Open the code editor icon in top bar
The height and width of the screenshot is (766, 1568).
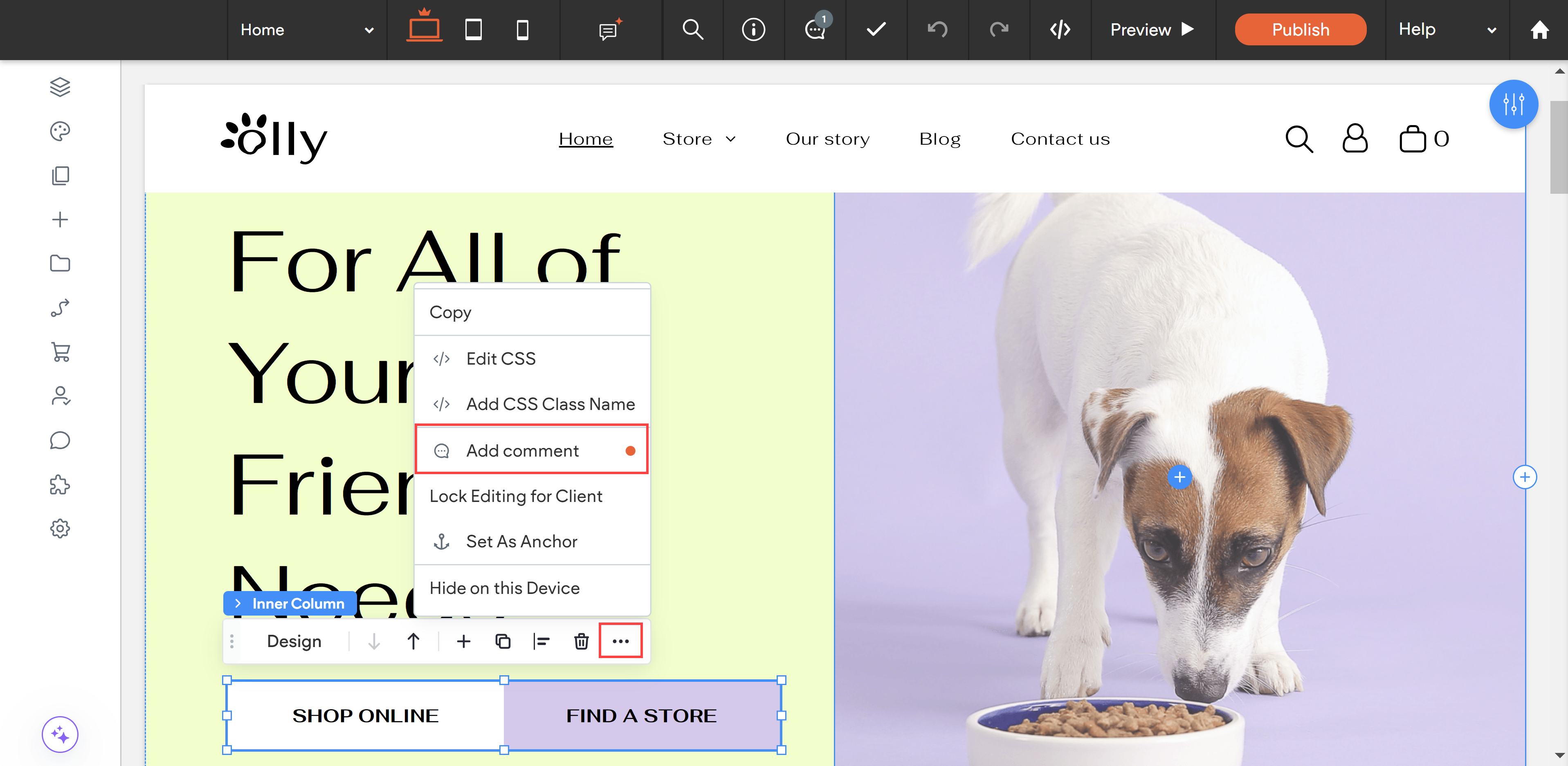(x=1059, y=29)
